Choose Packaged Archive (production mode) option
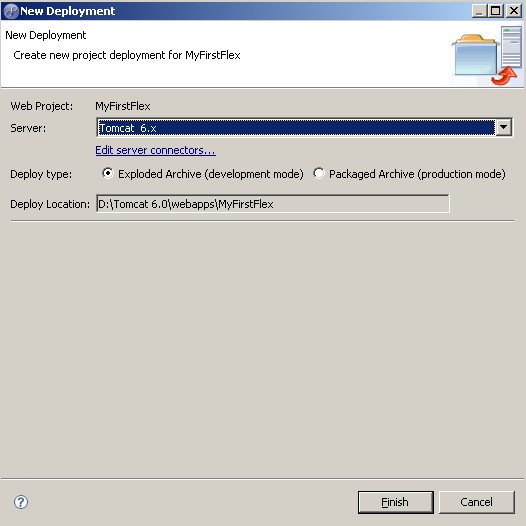The image size is (526, 526). click(319, 173)
